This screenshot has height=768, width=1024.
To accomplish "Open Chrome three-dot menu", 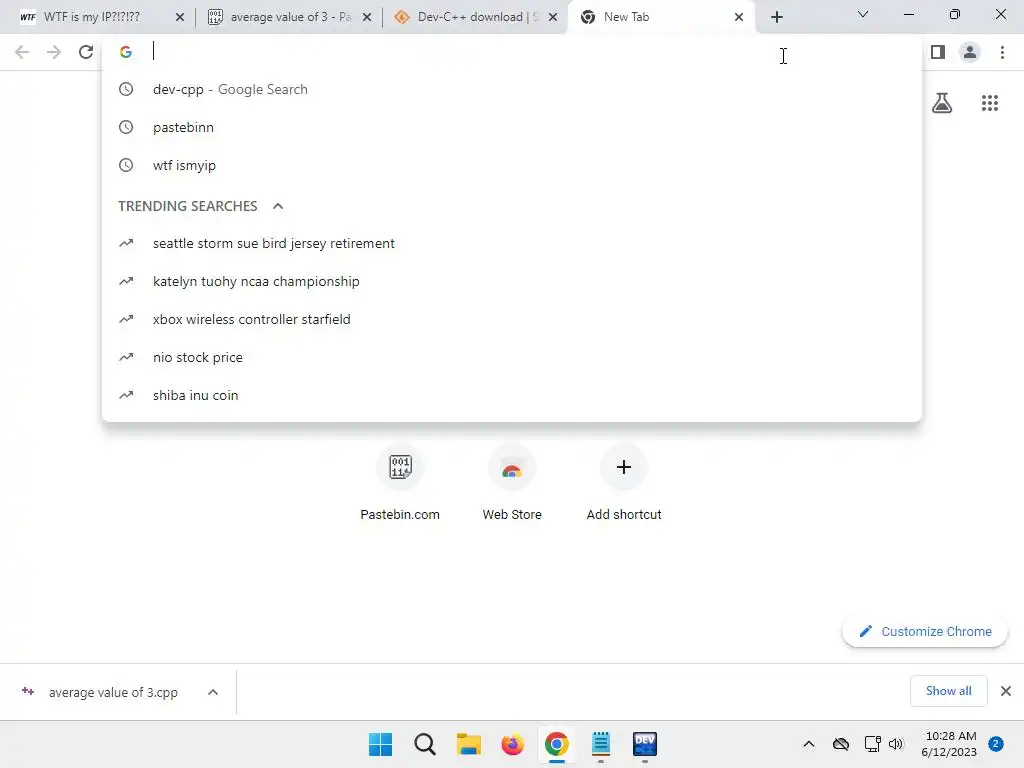I will (x=1002, y=52).
